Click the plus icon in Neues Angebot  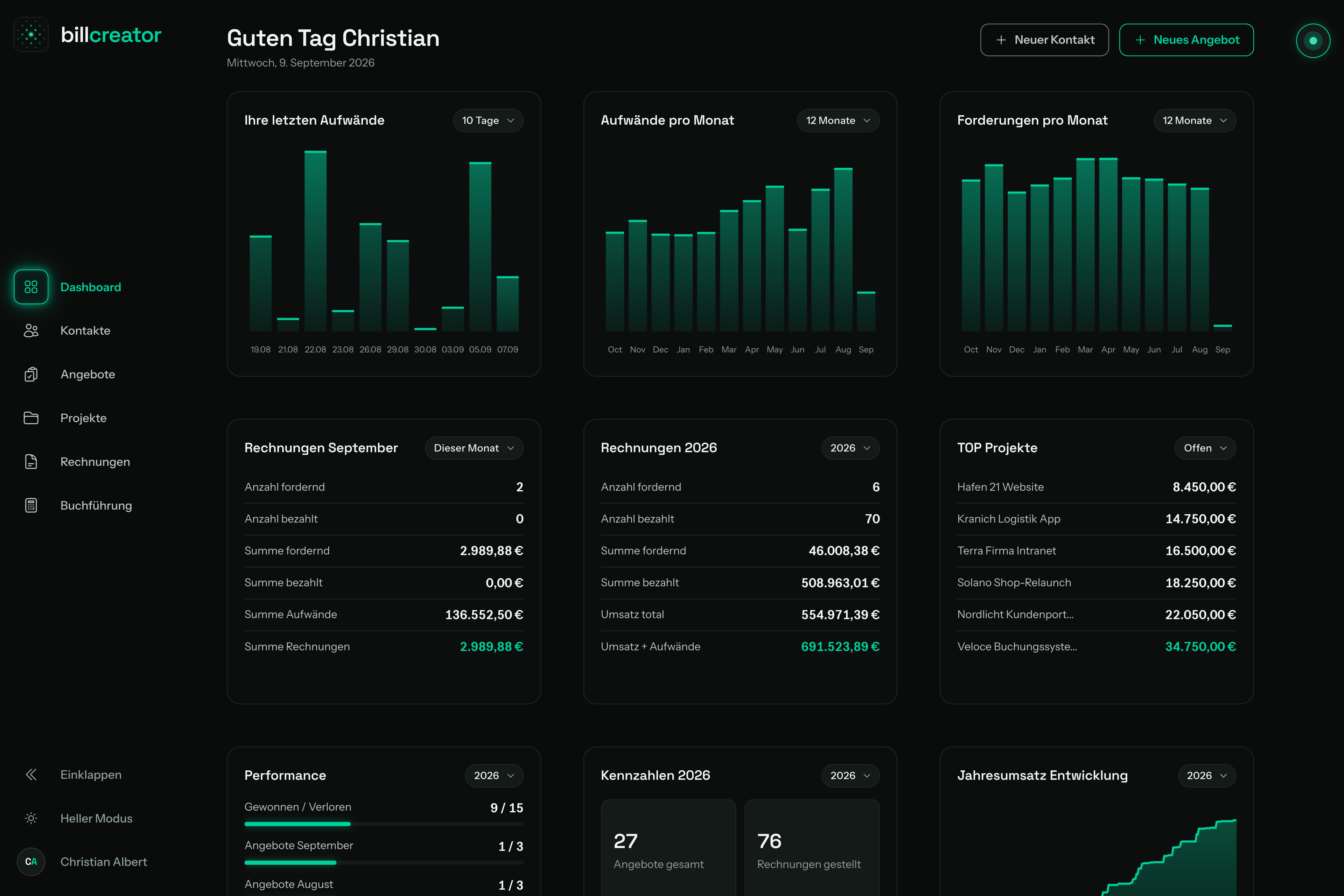(1140, 40)
